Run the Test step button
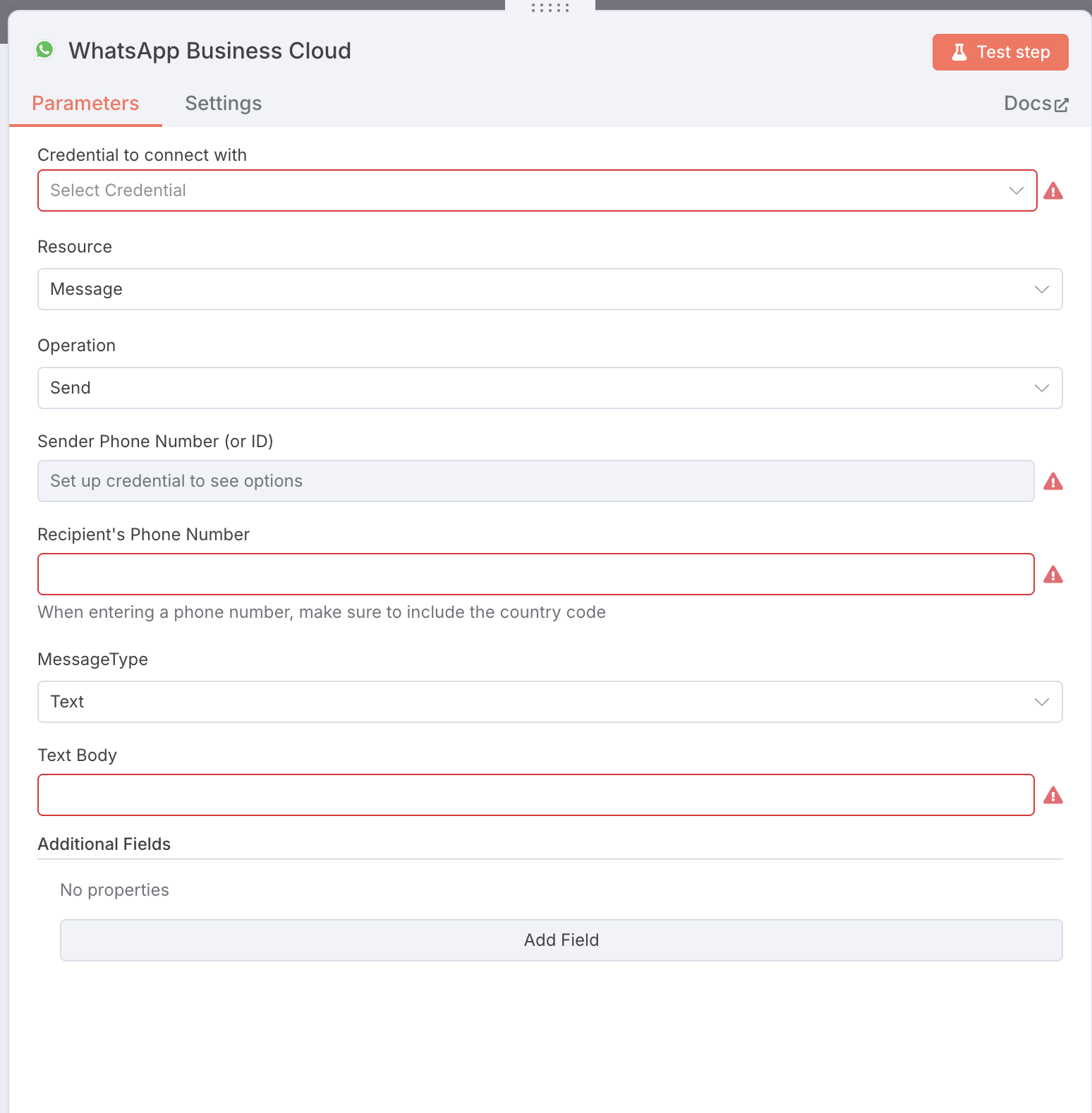1092x1113 pixels. [1000, 52]
